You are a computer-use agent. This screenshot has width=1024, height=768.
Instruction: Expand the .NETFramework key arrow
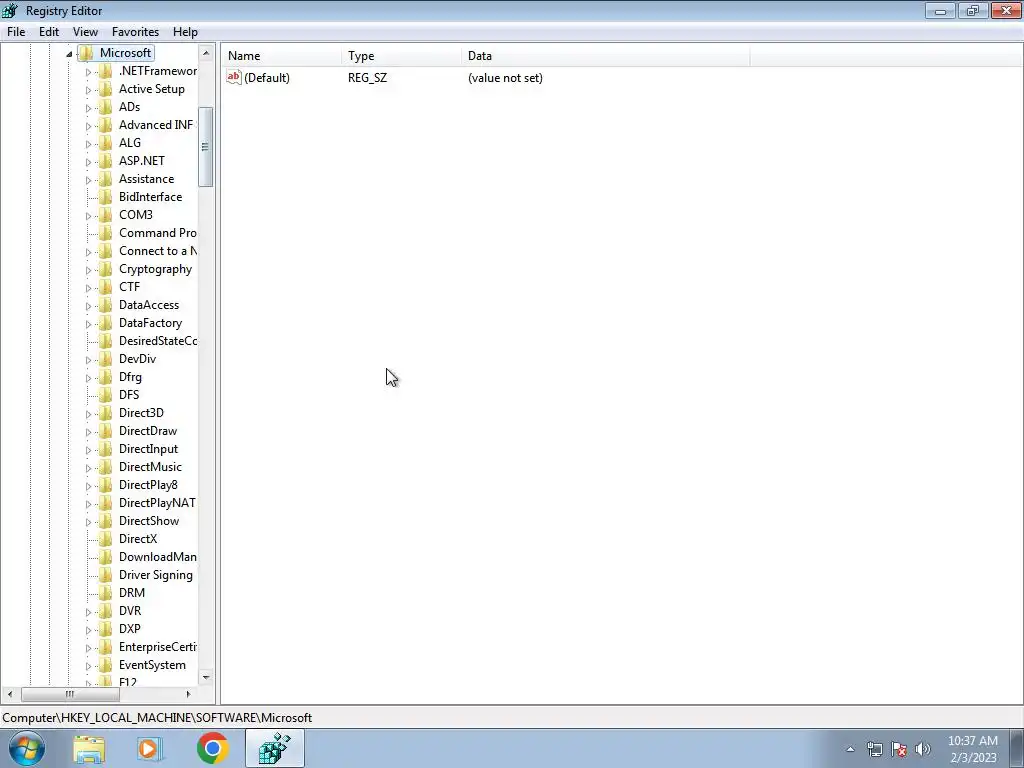[x=88, y=72]
